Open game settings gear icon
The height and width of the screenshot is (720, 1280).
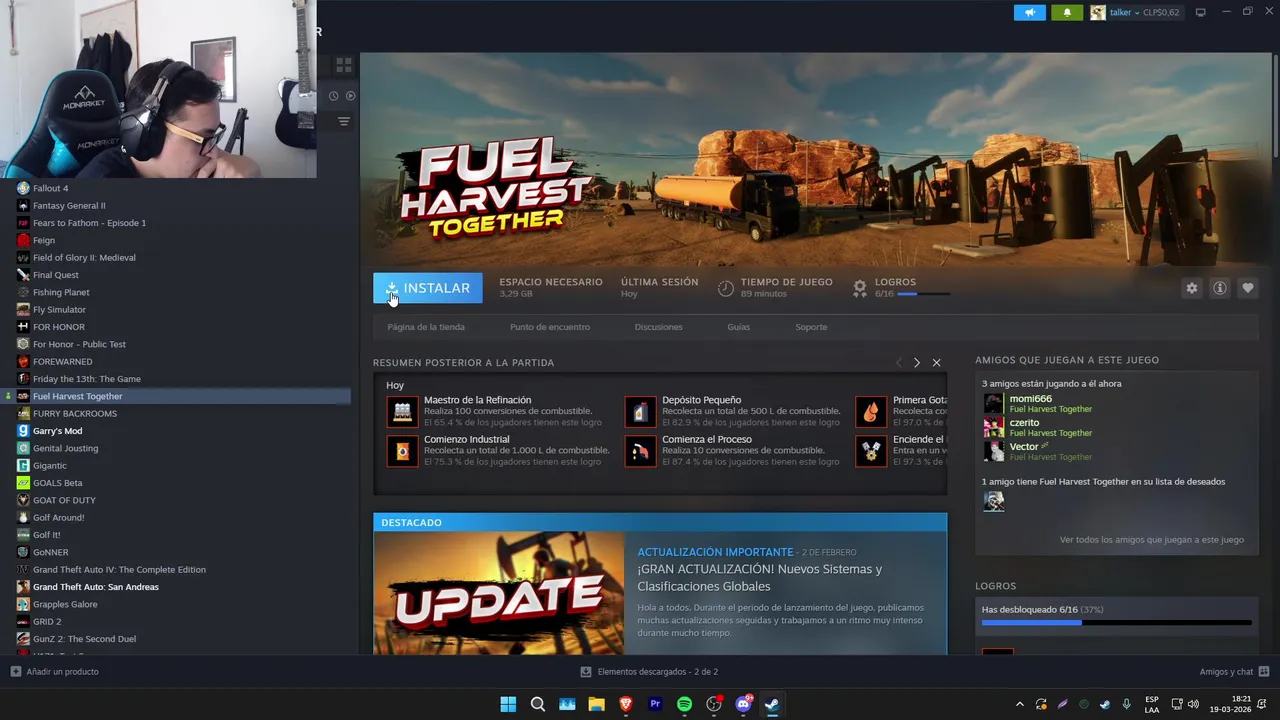point(1191,288)
